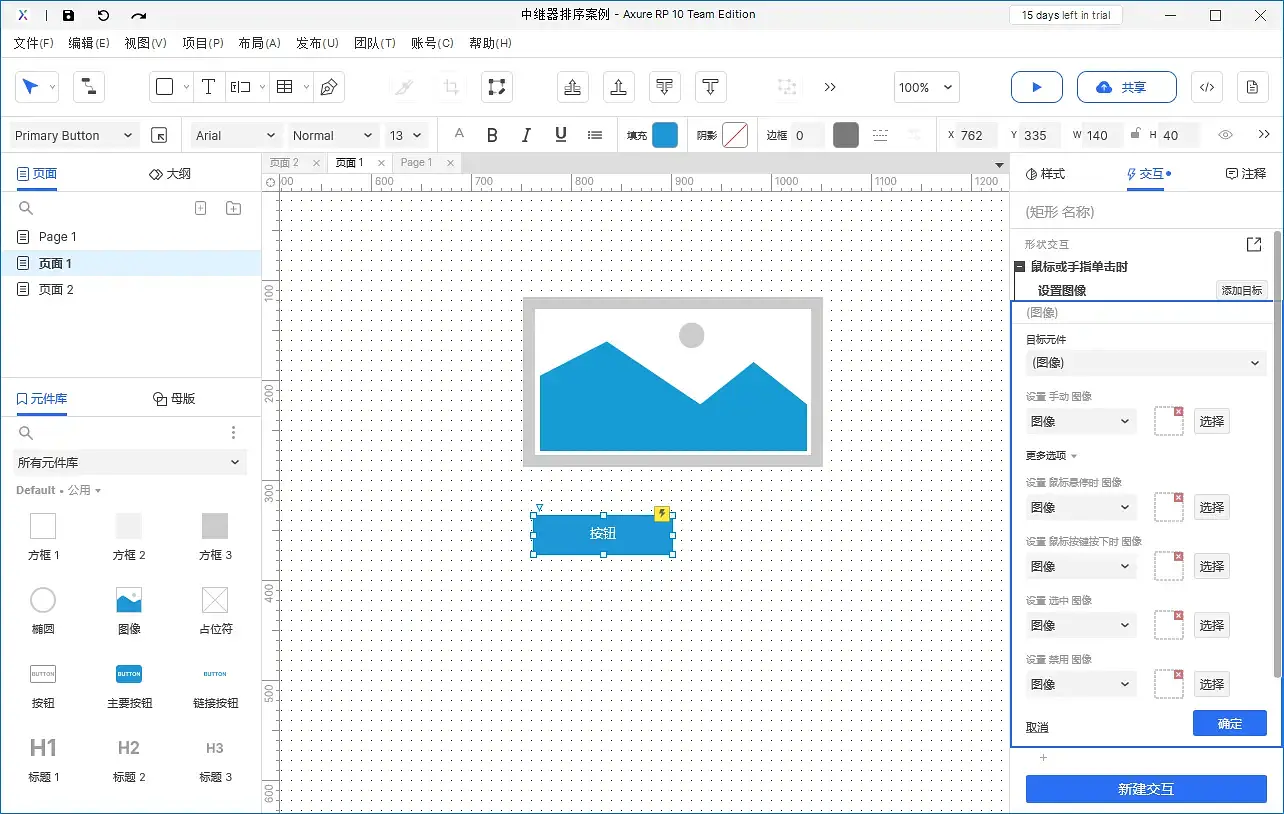The height and width of the screenshot is (814, 1284).
Task: Switch to the 样式 tab
Action: tap(1045, 174)
